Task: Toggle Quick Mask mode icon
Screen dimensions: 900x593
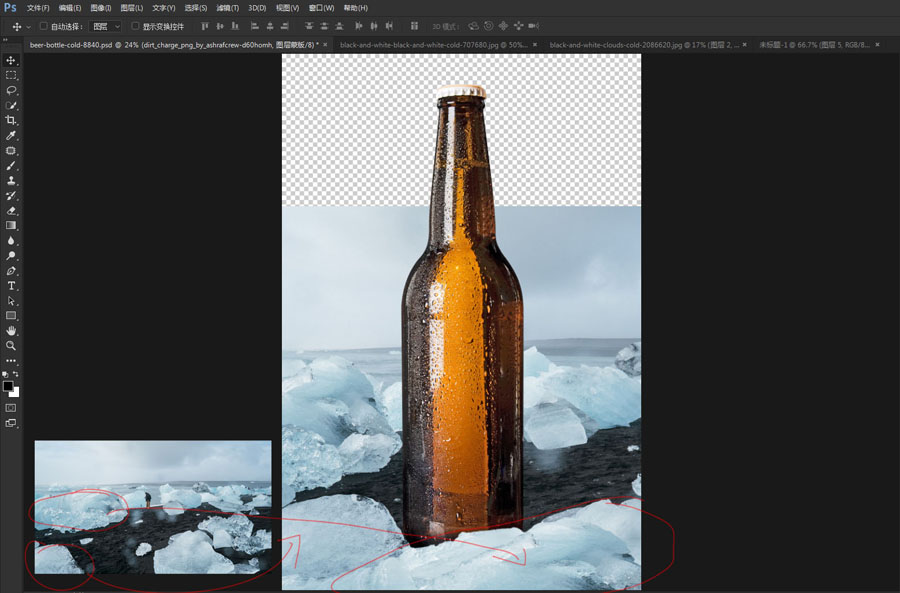Action: point(11,408)
